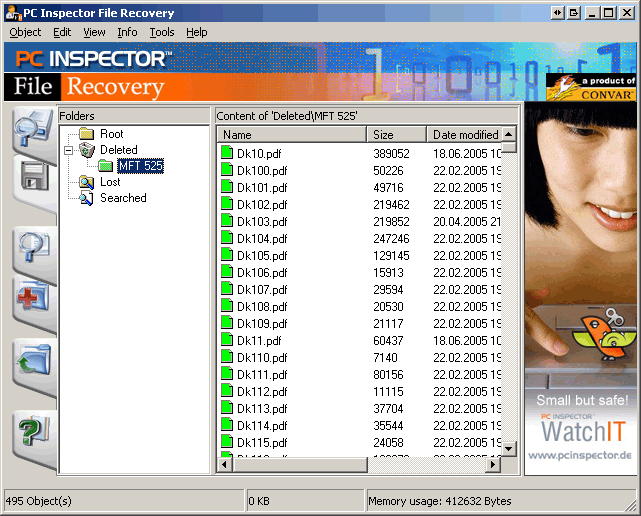Select the MFT 525 folder
Viewport: 641px width, 516px height.
141,166
